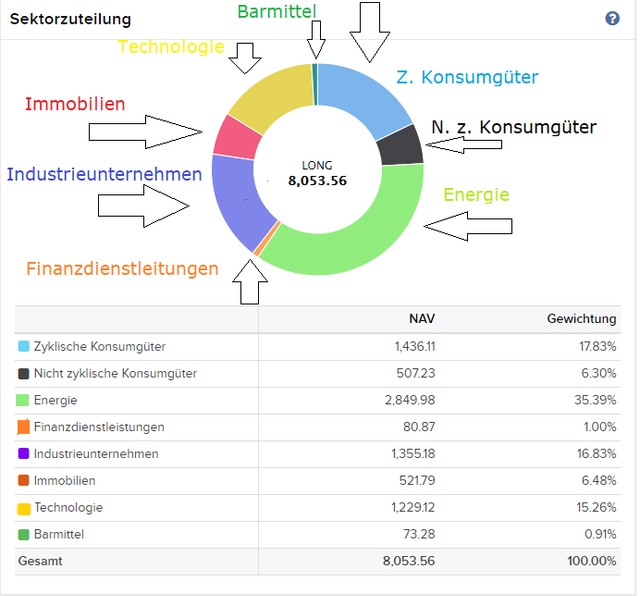The width and height of the screenshot is (640, 596).
Task: Click NAV value 1,355.18
Action: [413, 454]
